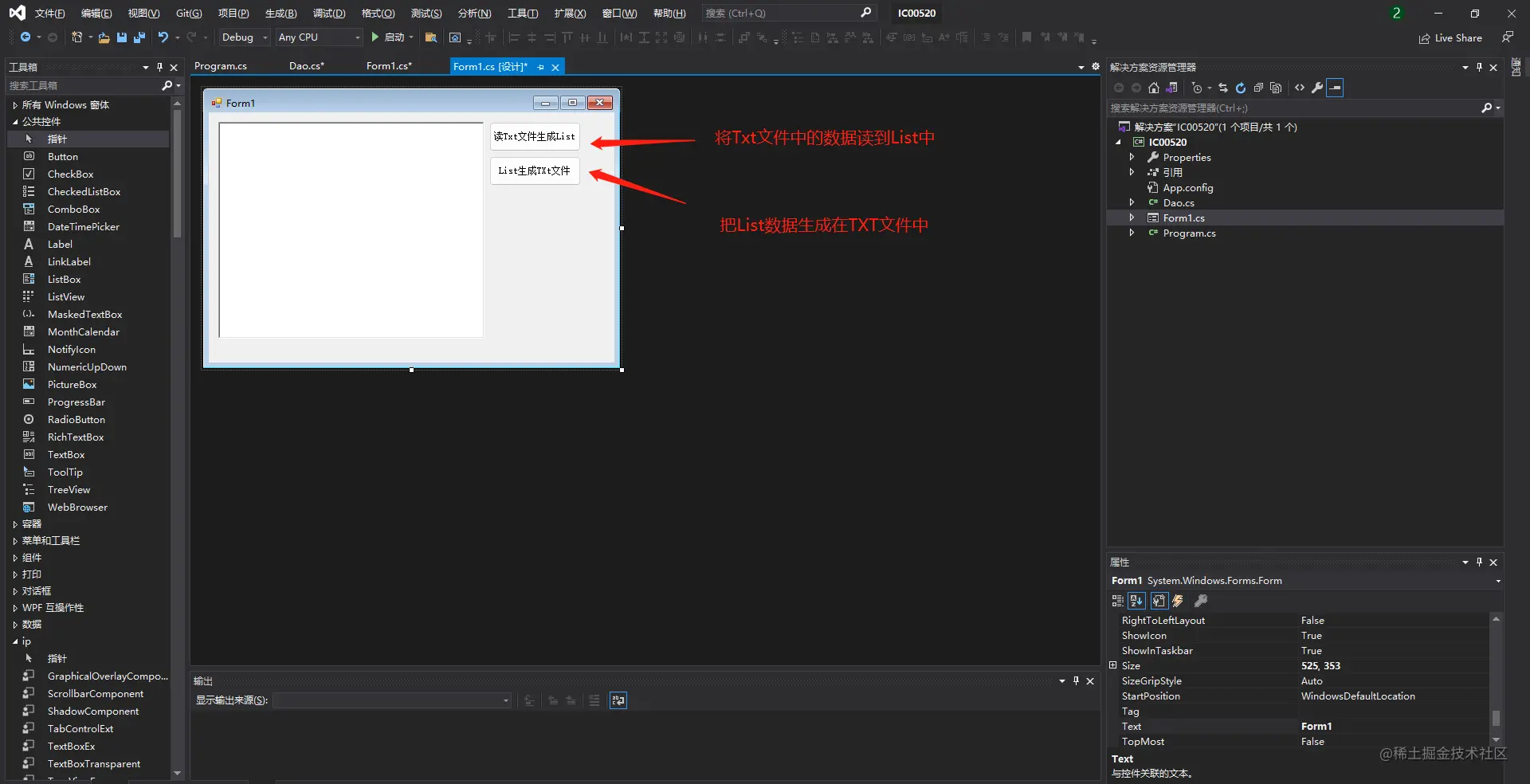The width and height of the screenshot is (1530, 784).
Task: Click the feedback icon at top right
Action: coord(1508,37)
